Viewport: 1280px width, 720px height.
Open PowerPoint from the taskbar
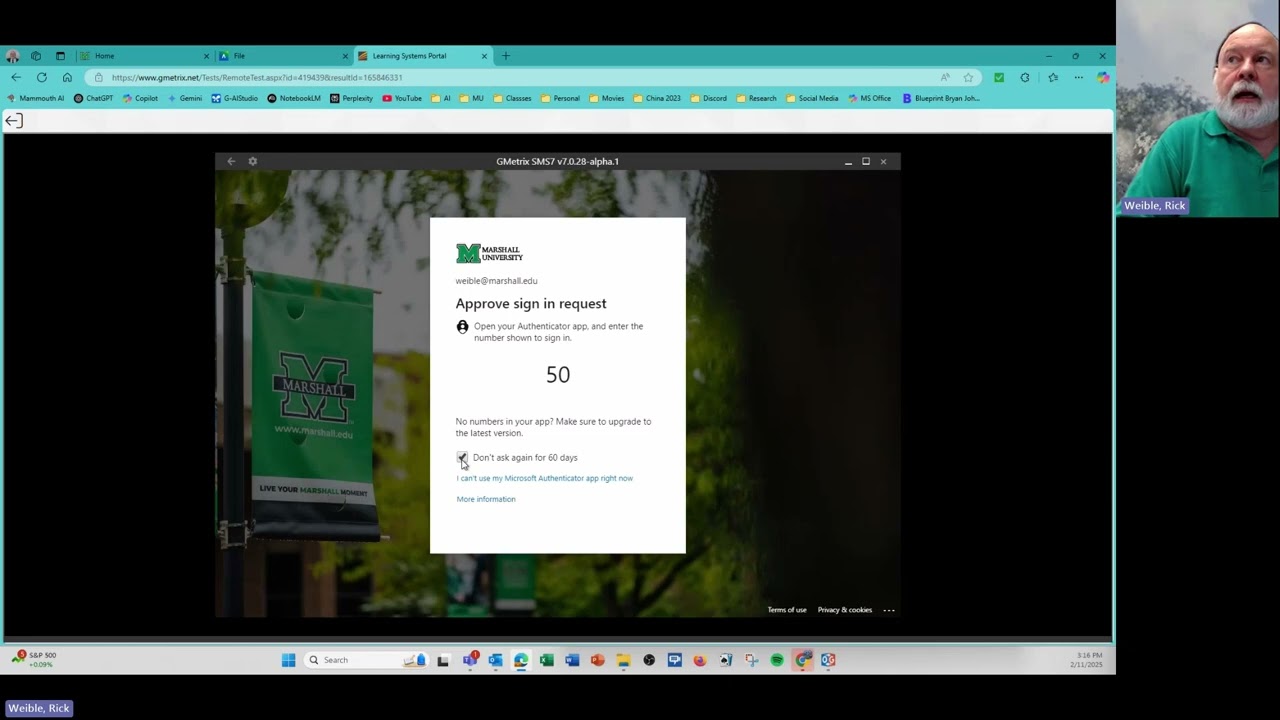click(598, 660)
